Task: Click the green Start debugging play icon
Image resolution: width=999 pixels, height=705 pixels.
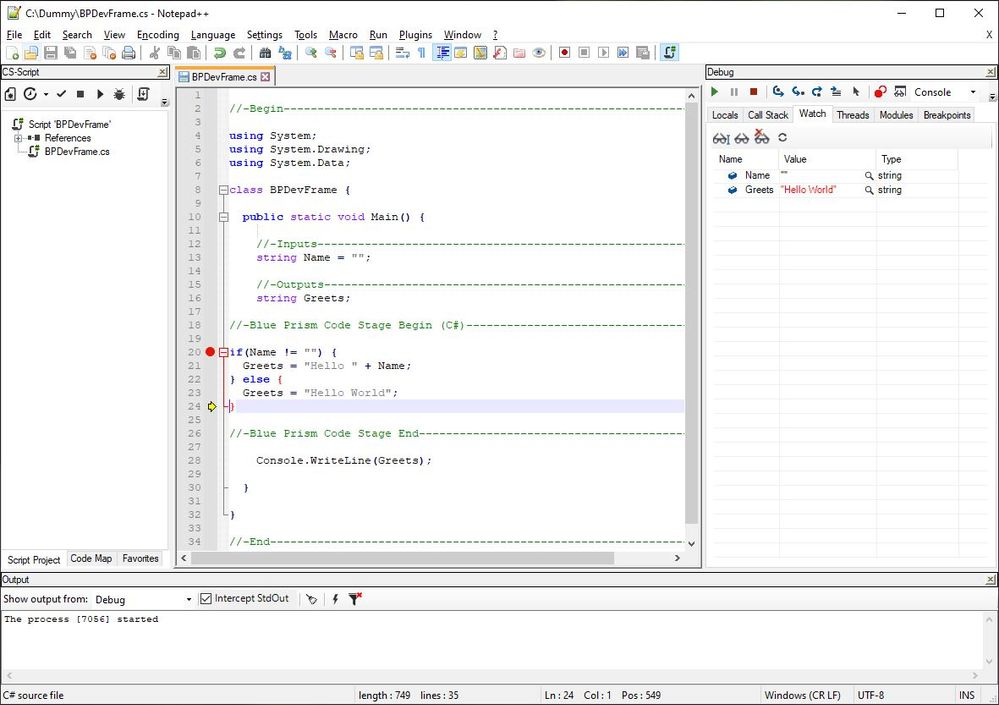Action: [x=715, y=92]
